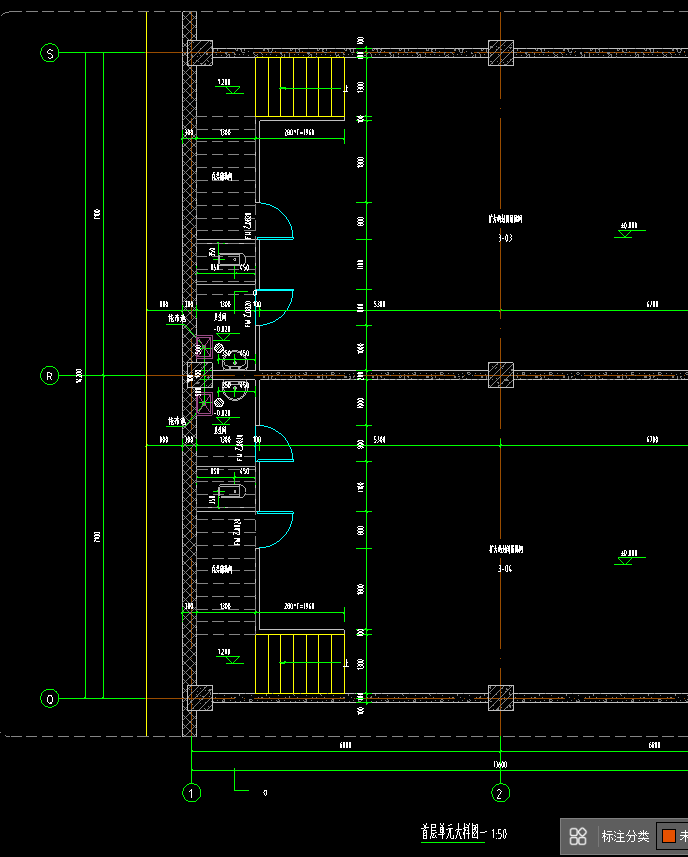Select the axis bubble labeled R

(x=50, y=376)
